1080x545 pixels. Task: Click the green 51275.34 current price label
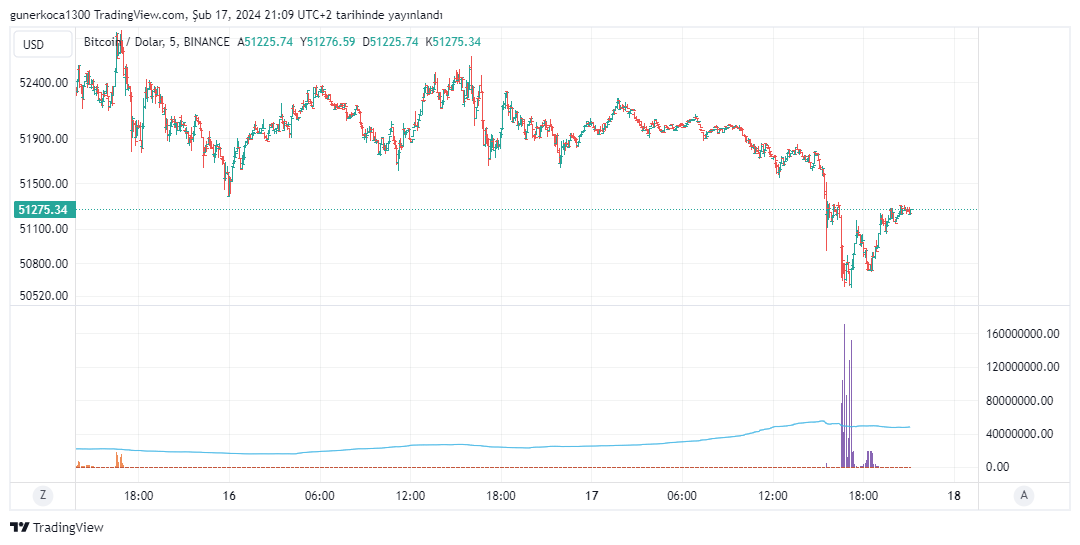42,210
